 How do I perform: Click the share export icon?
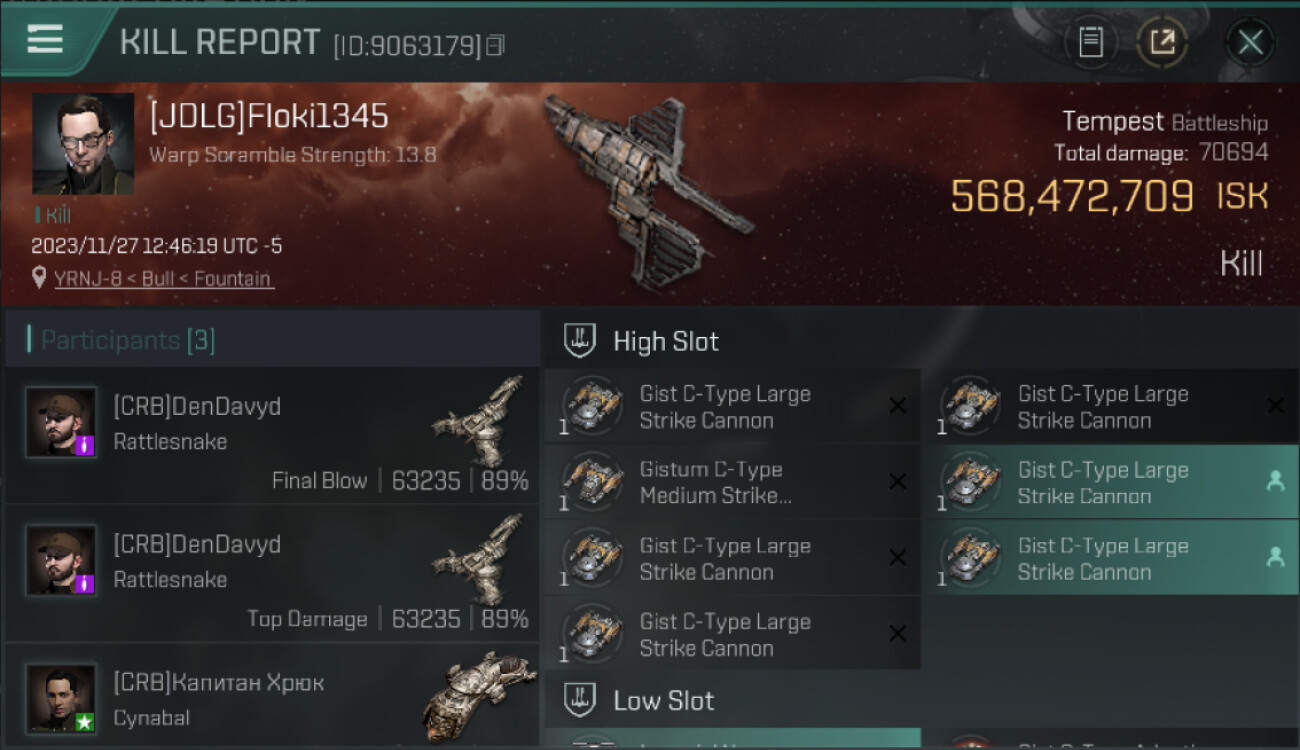[1162, 42]
